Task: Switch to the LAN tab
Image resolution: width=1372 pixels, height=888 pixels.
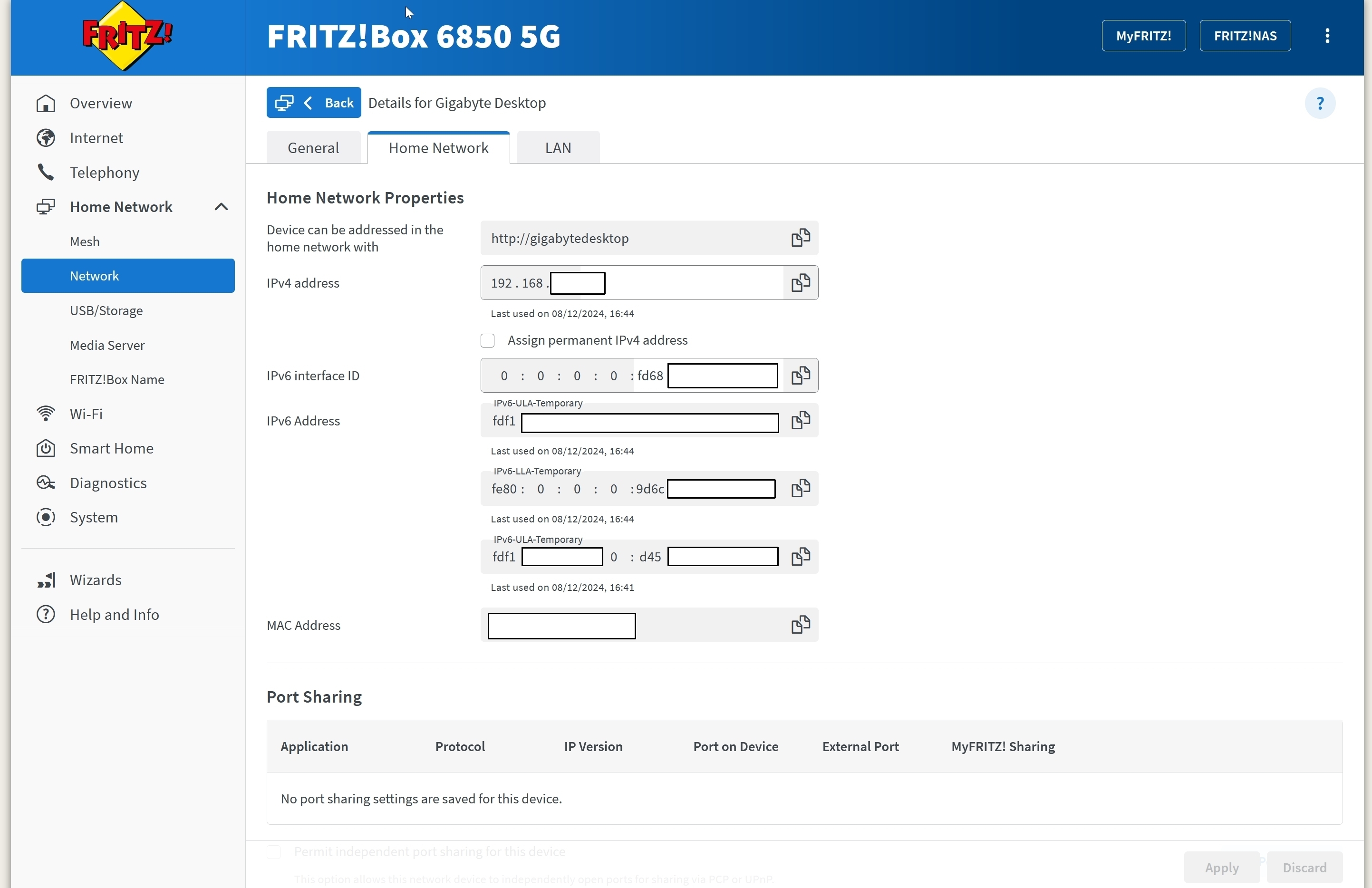Action: tap(558, 148)
